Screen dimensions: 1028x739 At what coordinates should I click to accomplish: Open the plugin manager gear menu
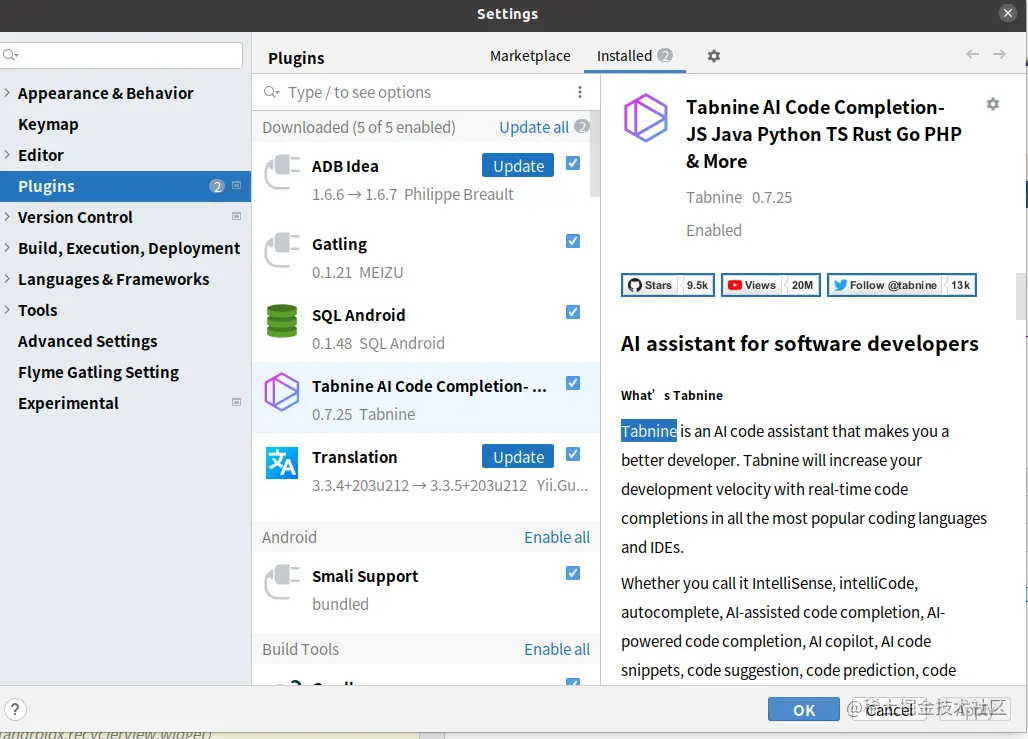coord(713,56)
